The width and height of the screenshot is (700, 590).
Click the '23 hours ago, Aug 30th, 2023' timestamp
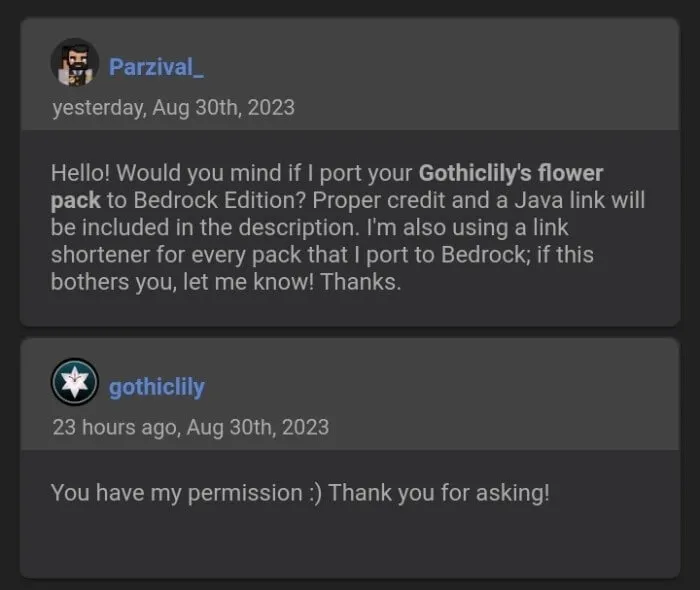[191, 427]
